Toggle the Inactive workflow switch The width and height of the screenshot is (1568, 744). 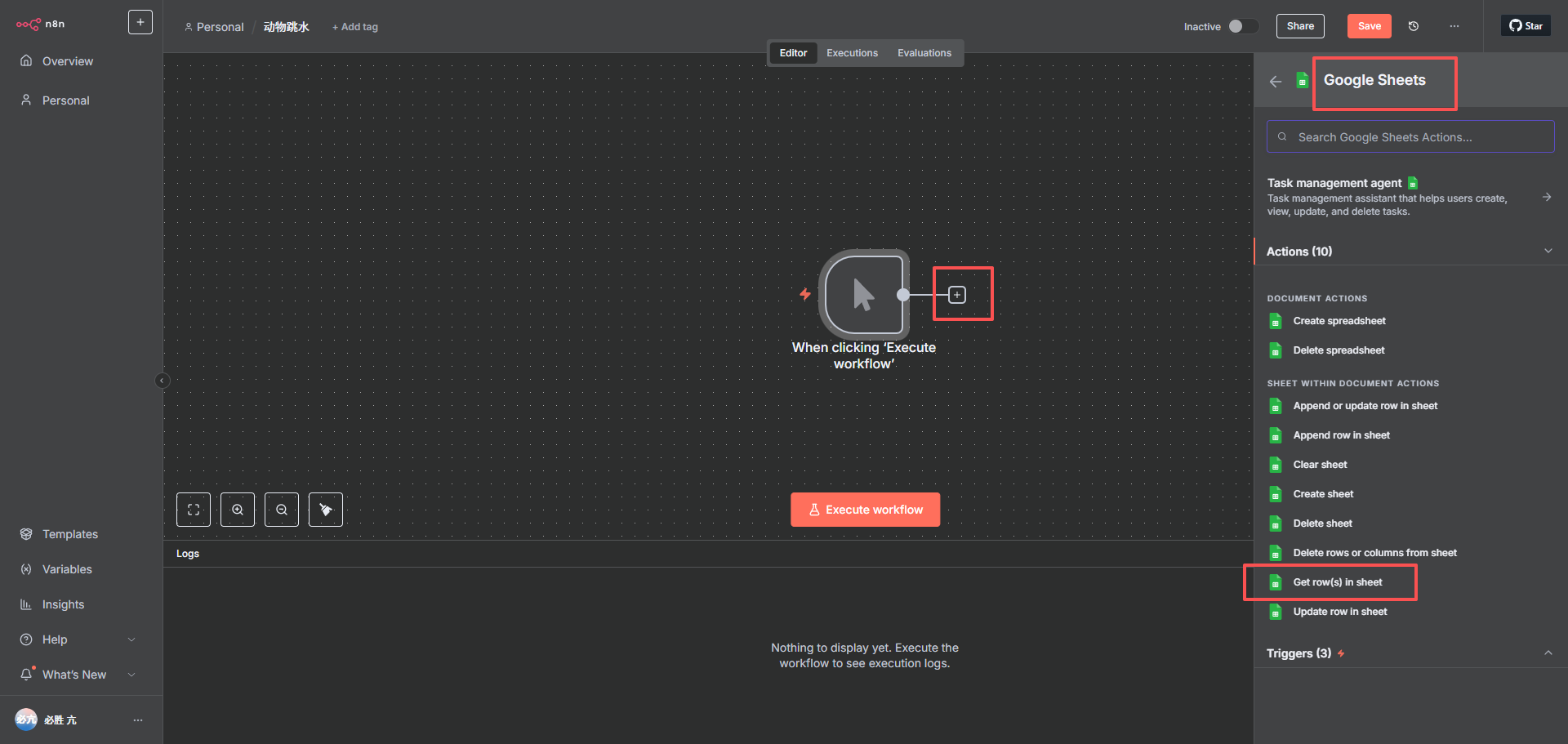tap(1243, 26)
